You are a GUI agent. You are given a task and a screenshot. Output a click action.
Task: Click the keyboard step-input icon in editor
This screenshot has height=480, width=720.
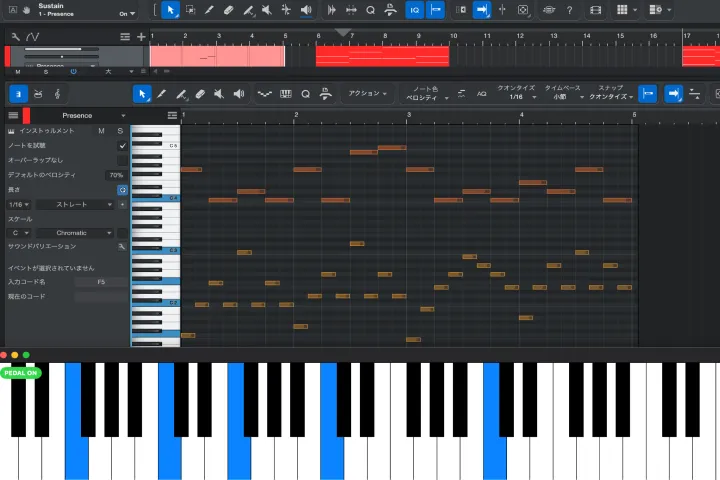tap(286, 94)
